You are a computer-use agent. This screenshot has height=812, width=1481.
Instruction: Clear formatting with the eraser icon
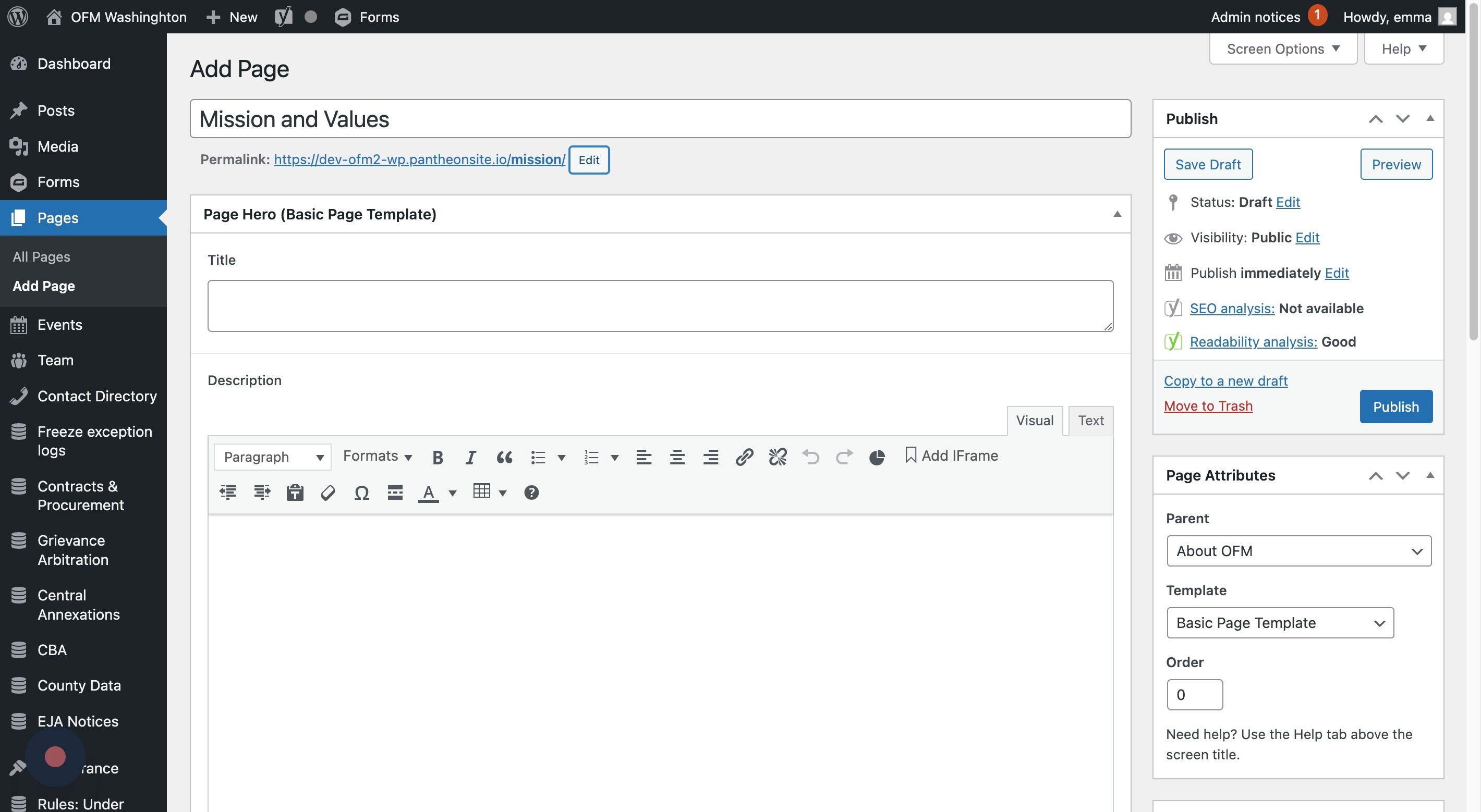[x=327, y=493]
